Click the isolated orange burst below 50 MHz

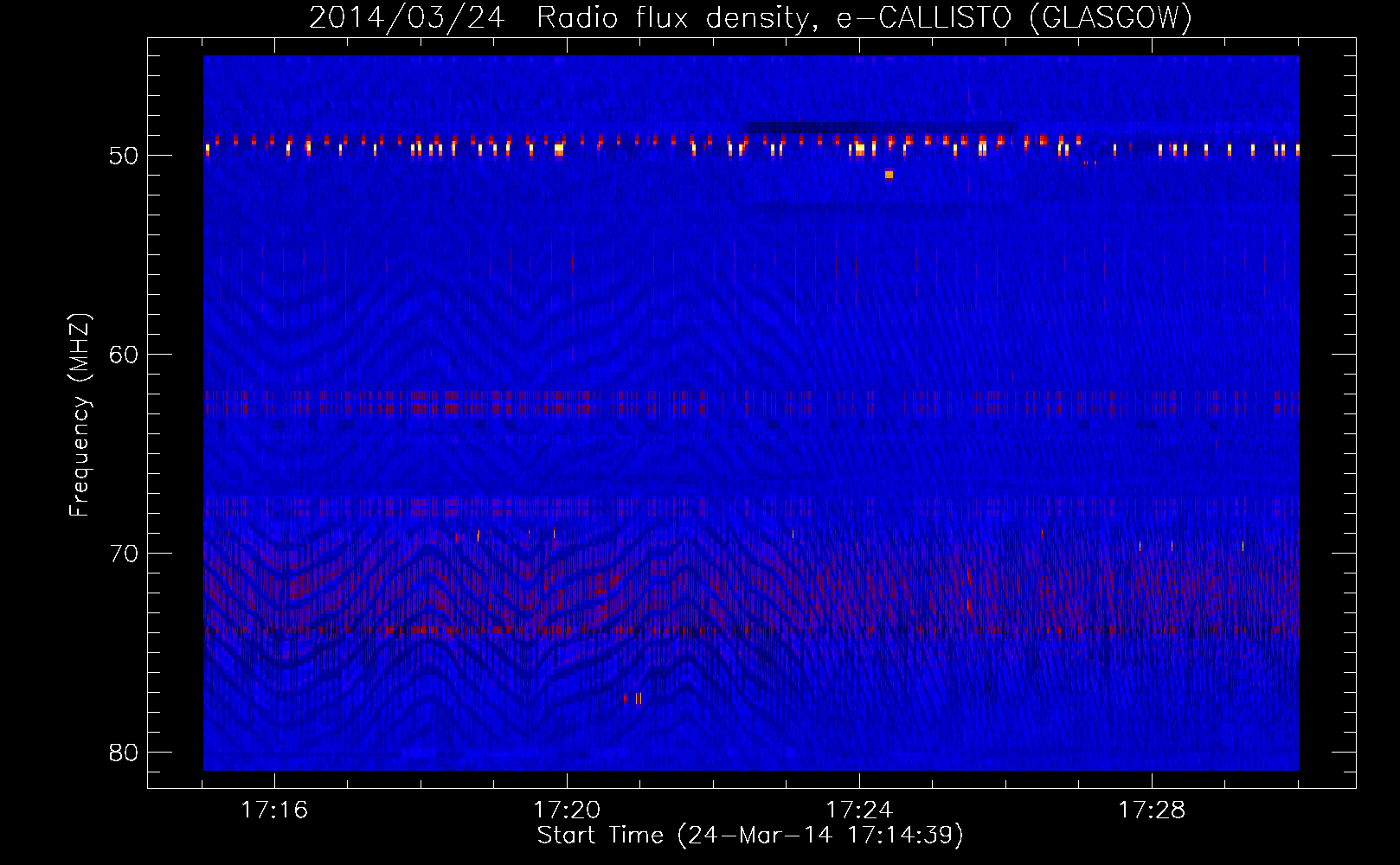coord(889,175)
